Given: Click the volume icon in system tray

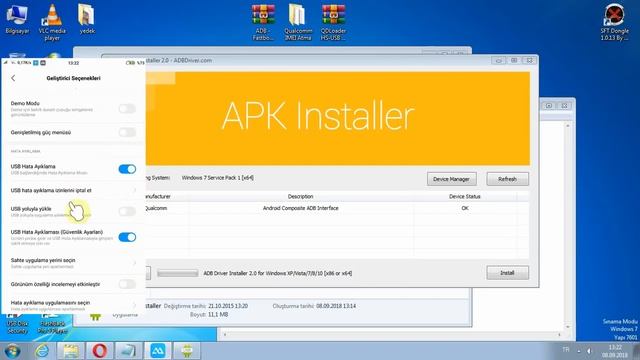Looking at the screenshot, I should pos(589,351).
